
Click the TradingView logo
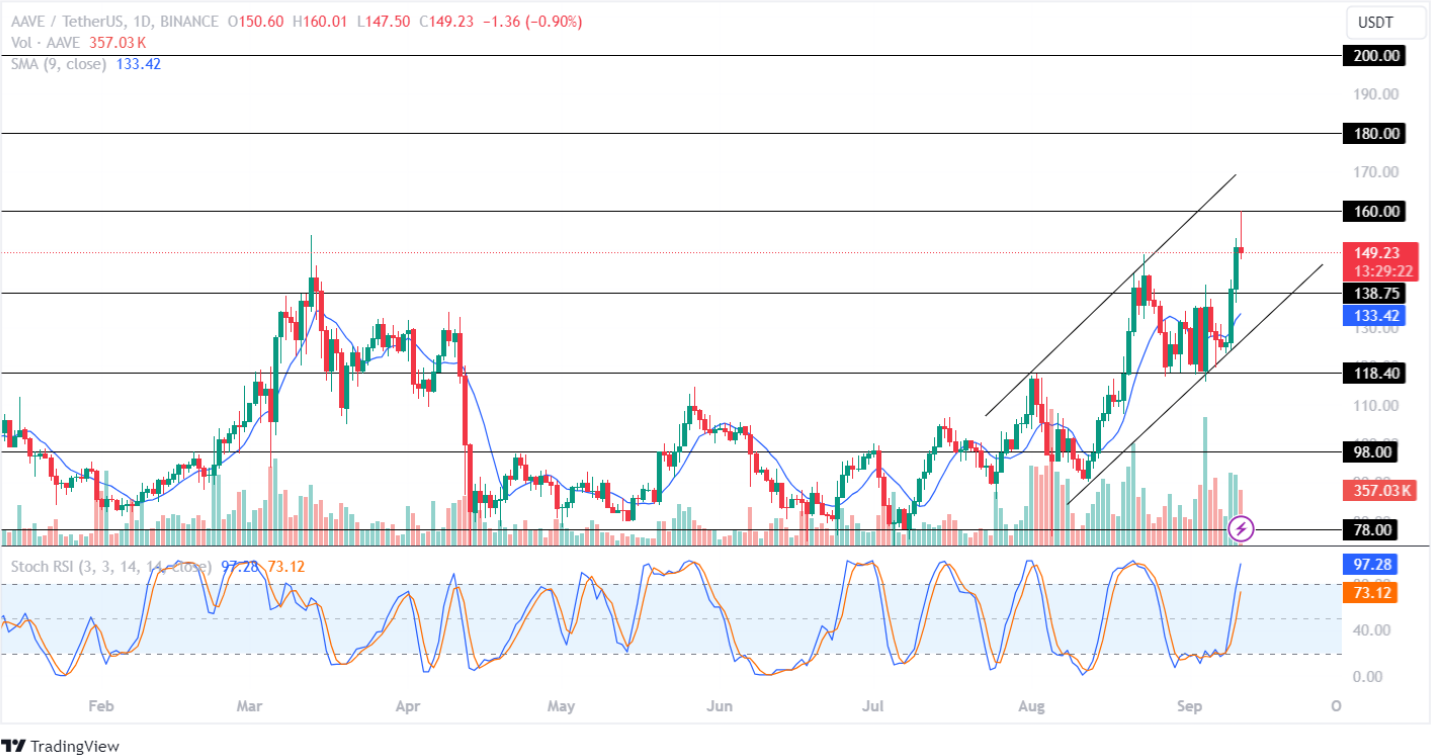[62, 746]
